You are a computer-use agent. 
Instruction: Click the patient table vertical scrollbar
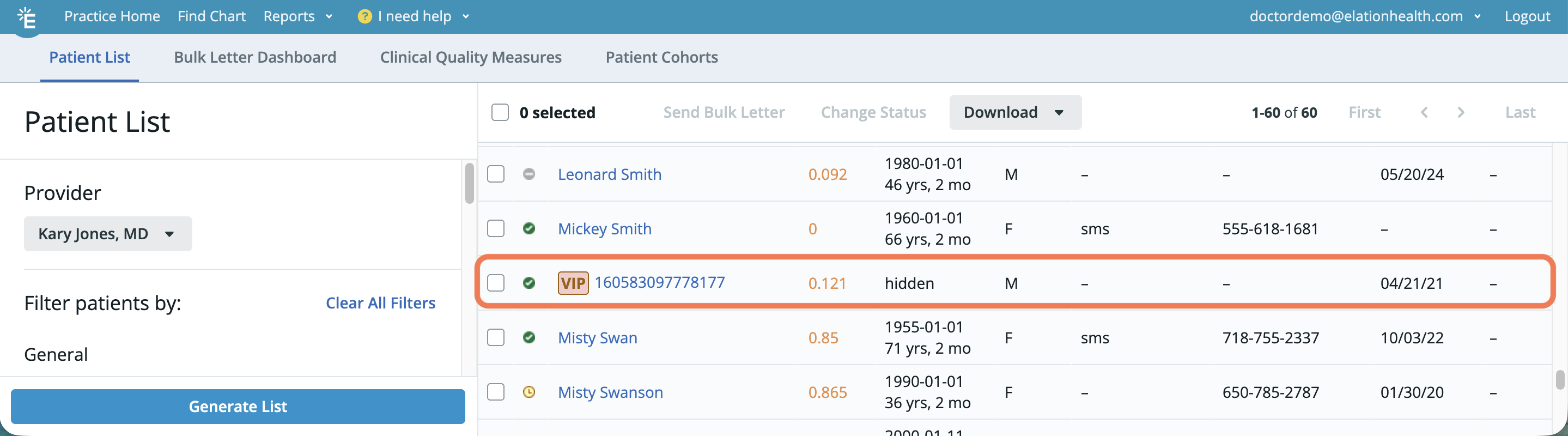pyautogui.click(x=1559, y=379)
